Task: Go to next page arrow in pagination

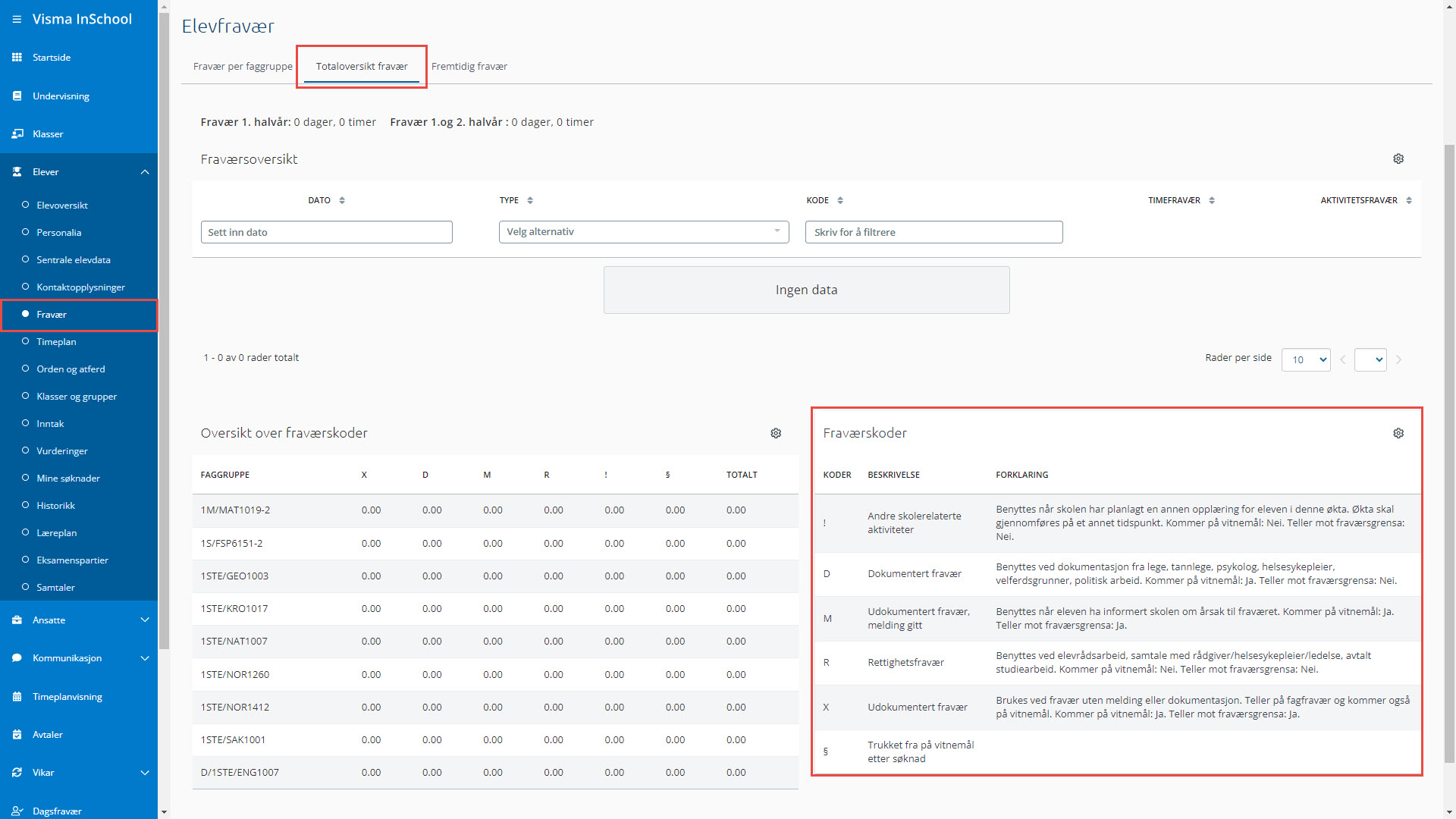Action: coord(1399,359)
